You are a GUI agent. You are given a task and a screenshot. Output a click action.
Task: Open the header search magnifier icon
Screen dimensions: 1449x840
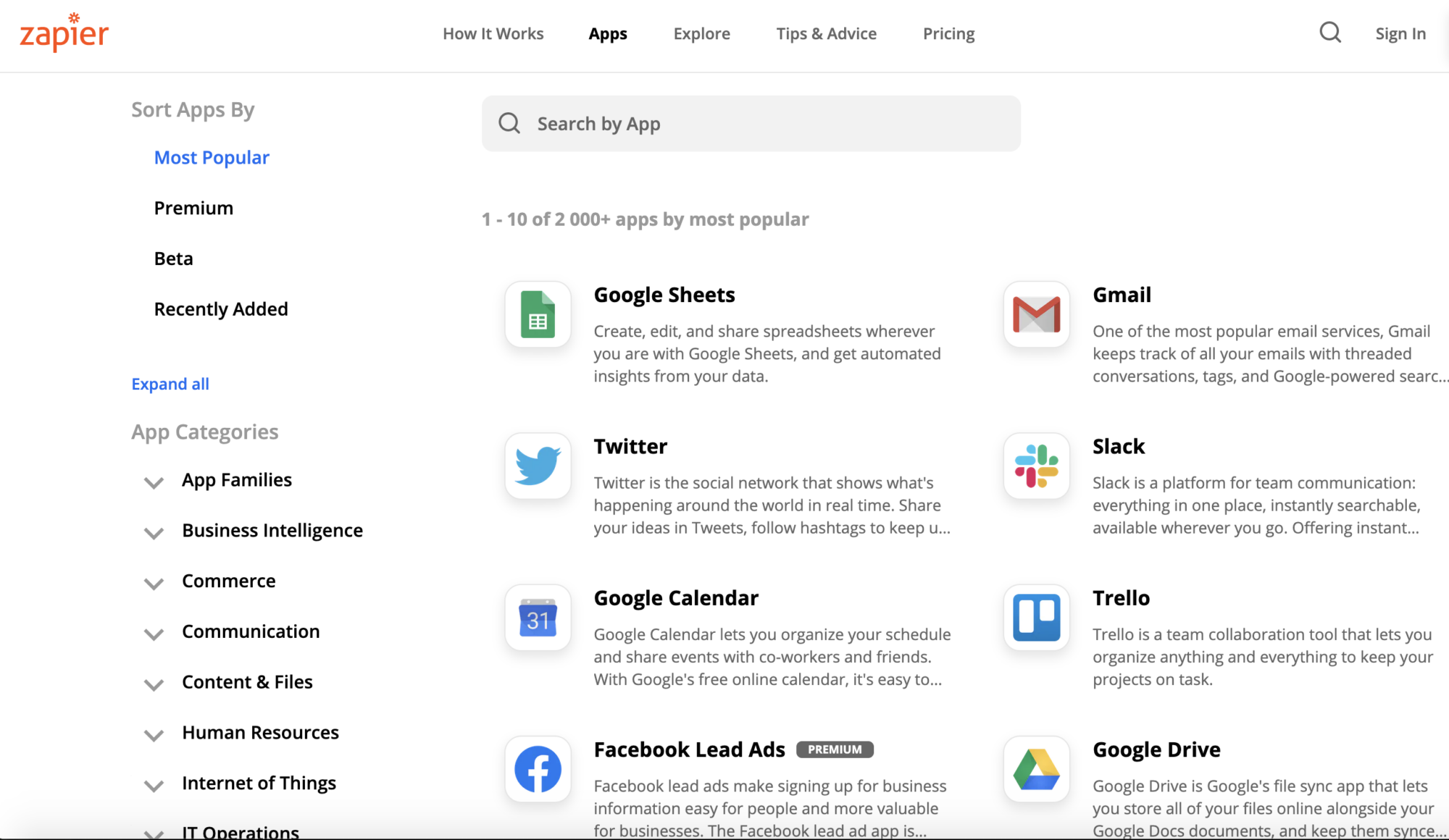tap(1330, 33)
